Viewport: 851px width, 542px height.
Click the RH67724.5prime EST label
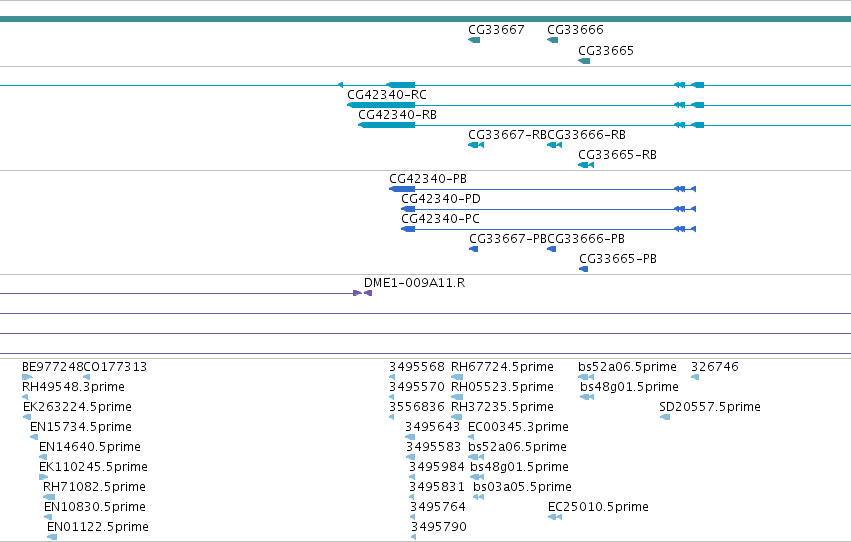(503, 367)
